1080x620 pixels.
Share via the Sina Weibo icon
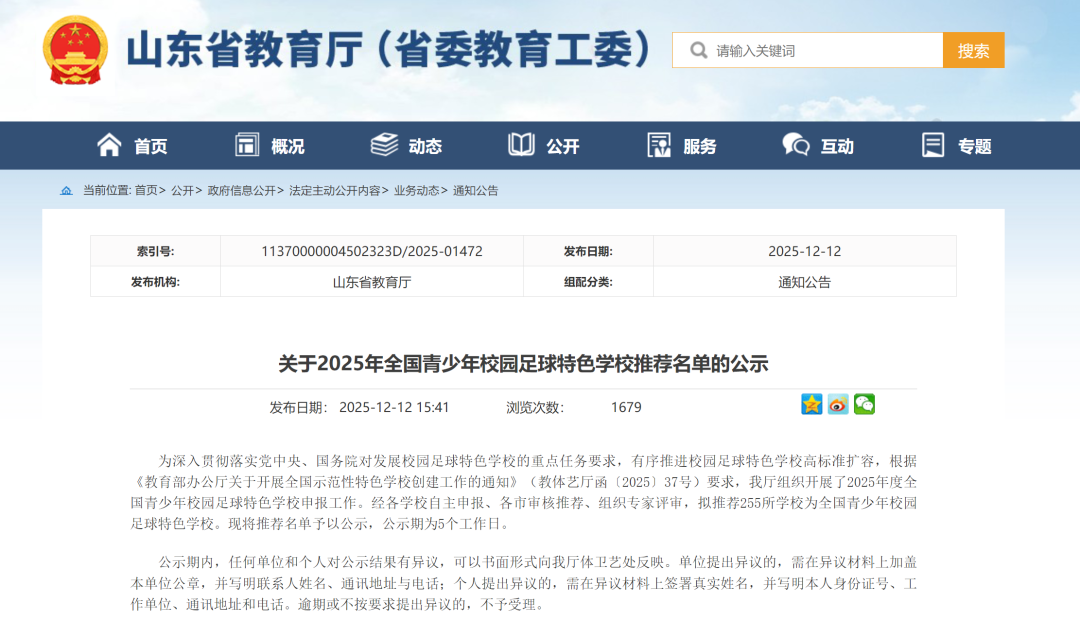click(838, 404)
